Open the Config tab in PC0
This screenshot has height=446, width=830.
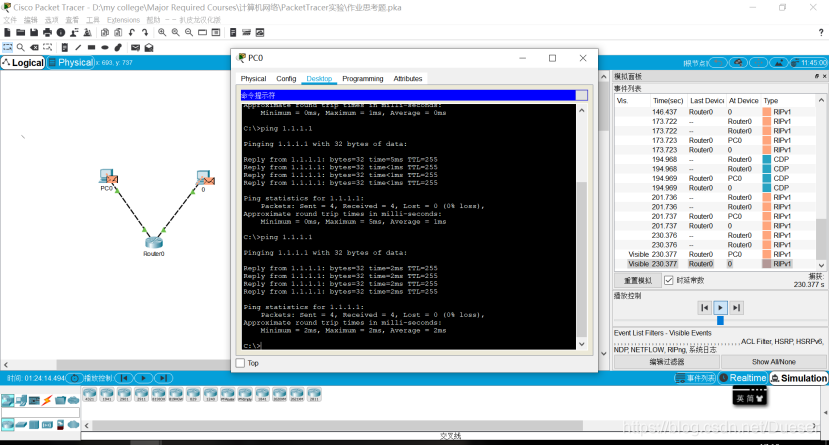pos(286,78)
